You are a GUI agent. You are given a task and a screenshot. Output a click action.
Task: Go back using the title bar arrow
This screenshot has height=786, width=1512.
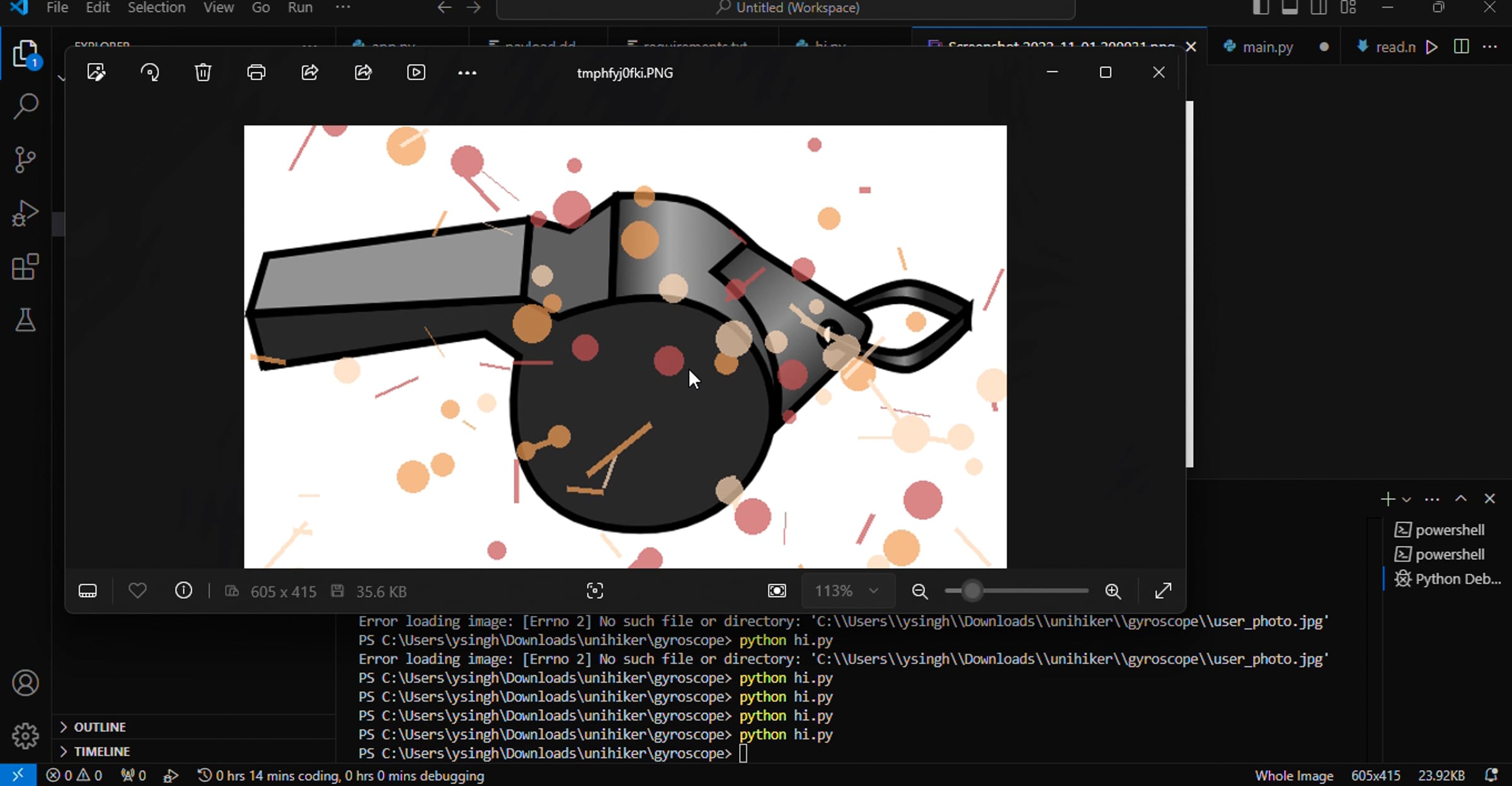[444, 8]
